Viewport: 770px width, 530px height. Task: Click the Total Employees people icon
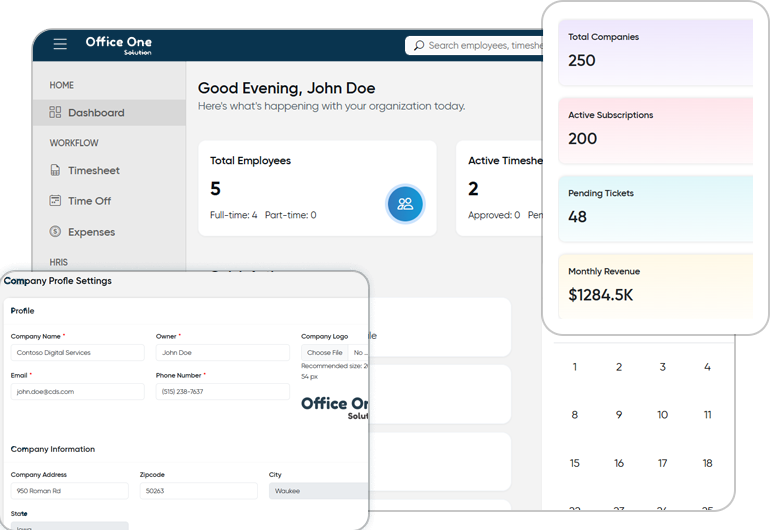(x=405, y=203)
